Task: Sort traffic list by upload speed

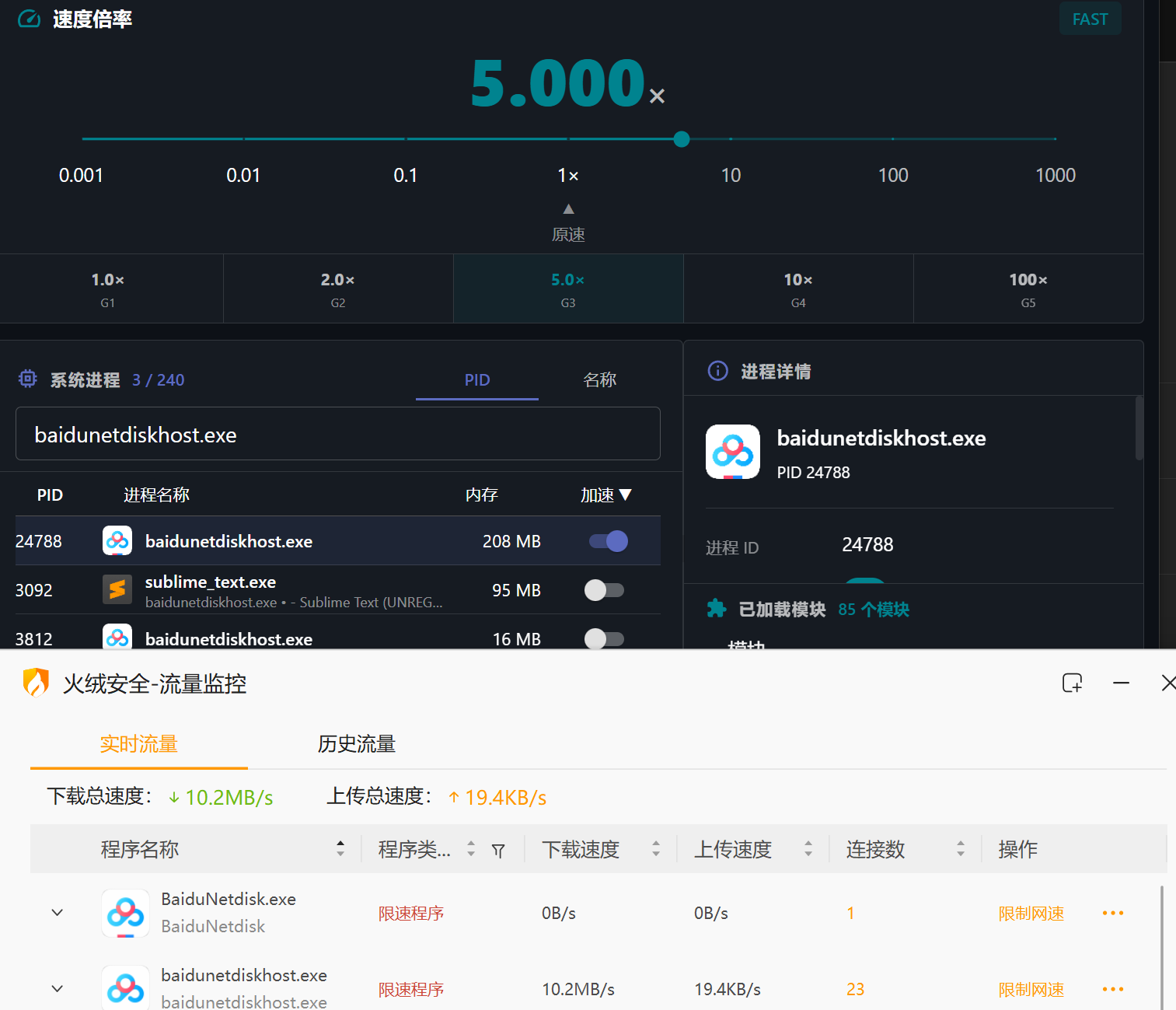Action: click(808, 848)
